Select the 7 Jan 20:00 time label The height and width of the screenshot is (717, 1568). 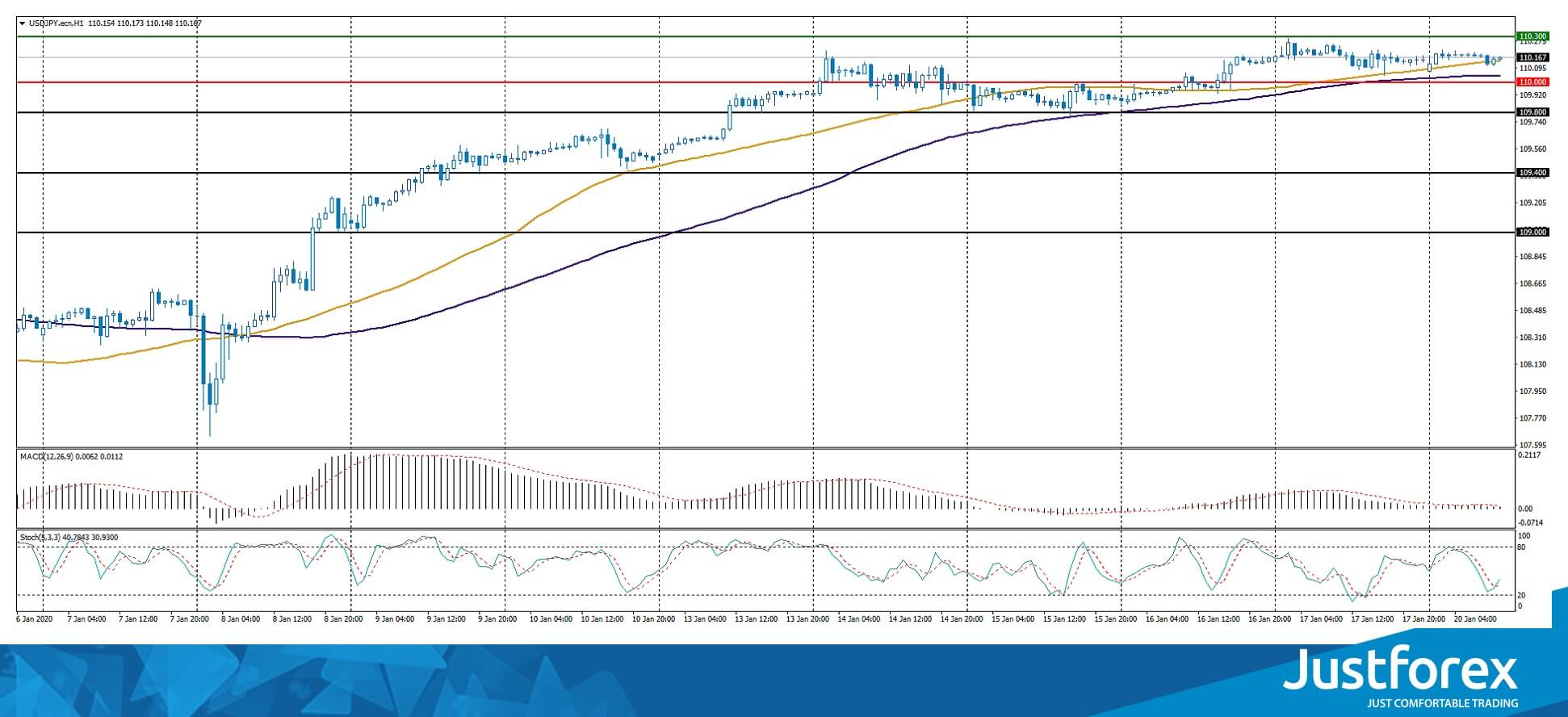191,619
